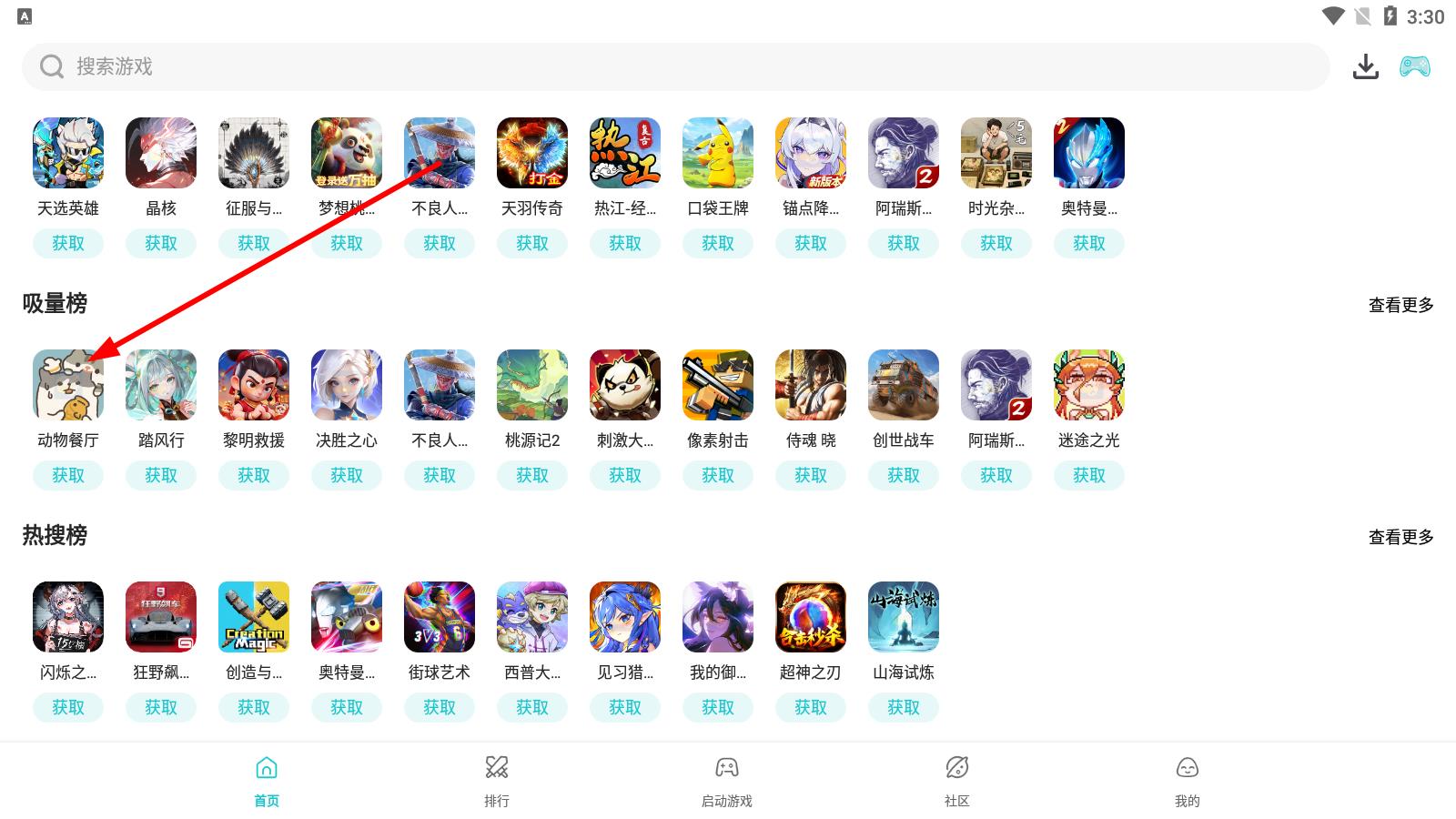
Task: Open 像素射击 game thumbnail
Action: 718,385
